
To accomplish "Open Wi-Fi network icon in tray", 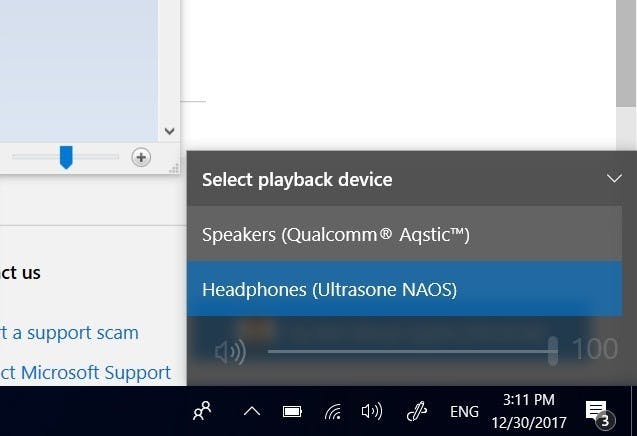I will tap(333, 412).
